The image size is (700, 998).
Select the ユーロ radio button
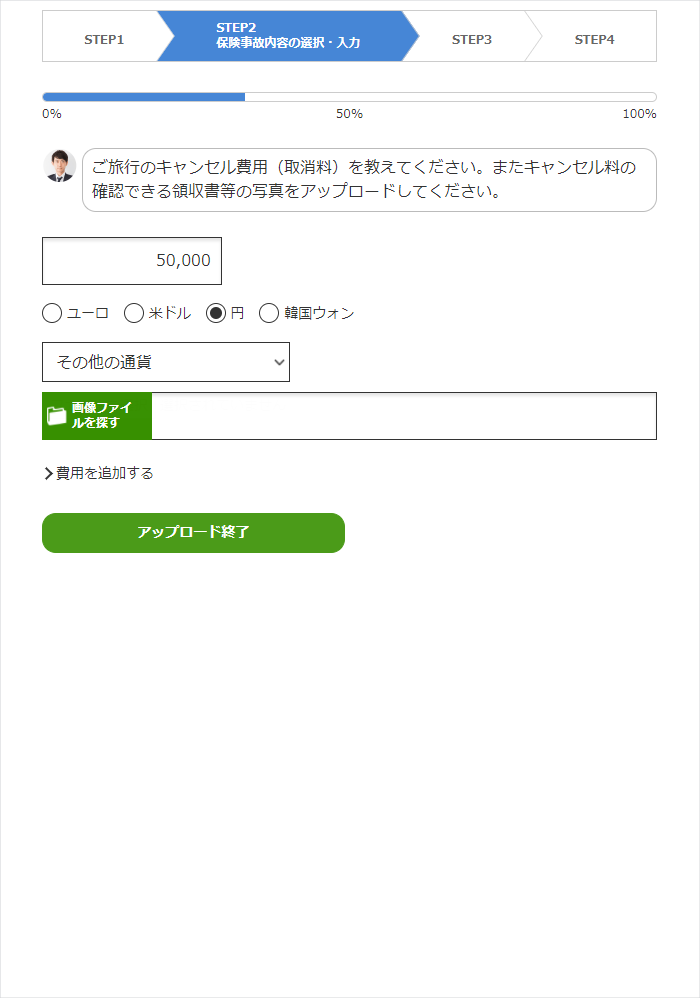coord(52,313)
